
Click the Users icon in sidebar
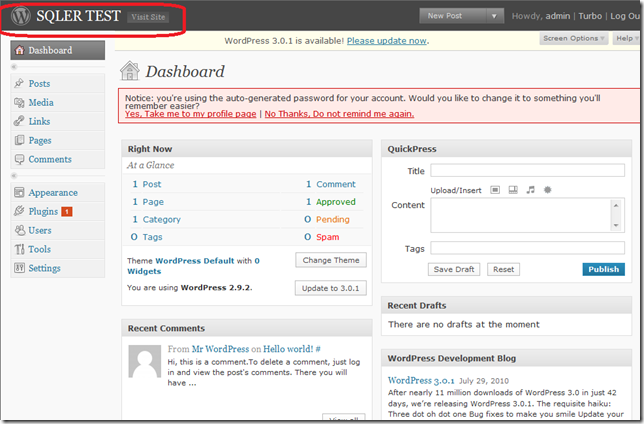tap(19, 230)
